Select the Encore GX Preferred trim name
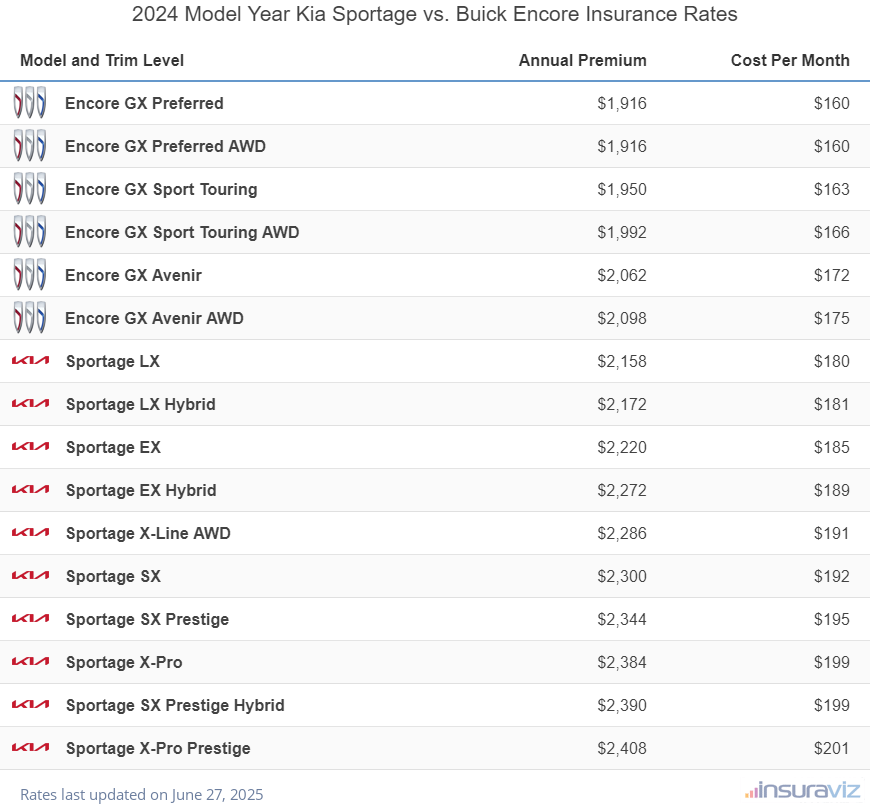The height and width of the screenshot is (810, 870). [144, 103]
